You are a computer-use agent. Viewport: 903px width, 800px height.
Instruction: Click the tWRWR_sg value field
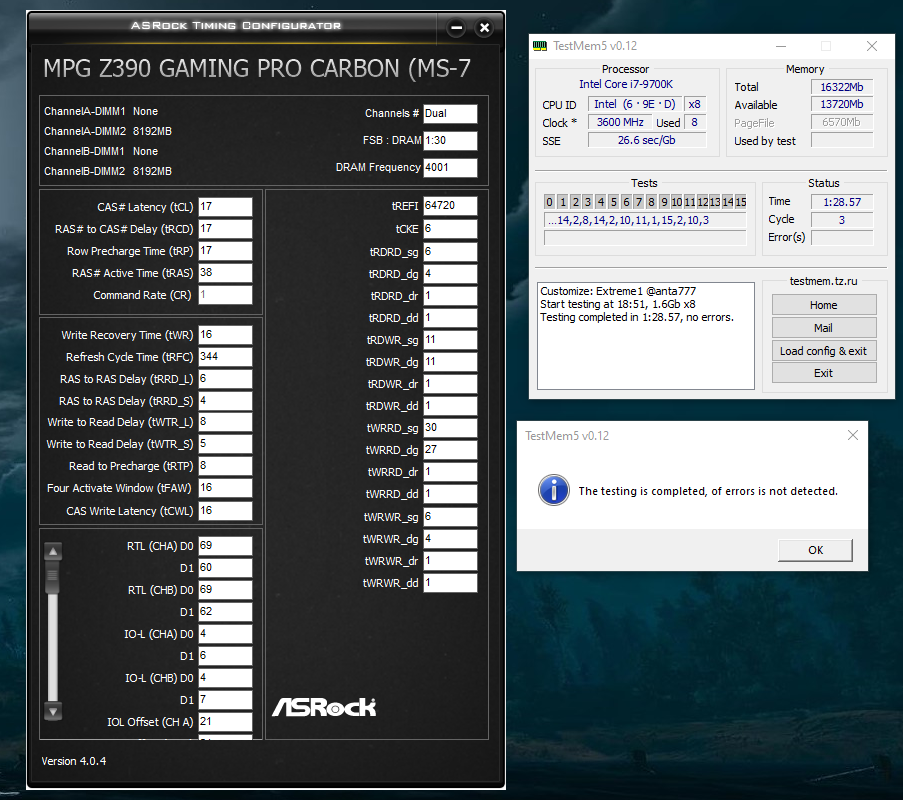click(x=450, y=517)
